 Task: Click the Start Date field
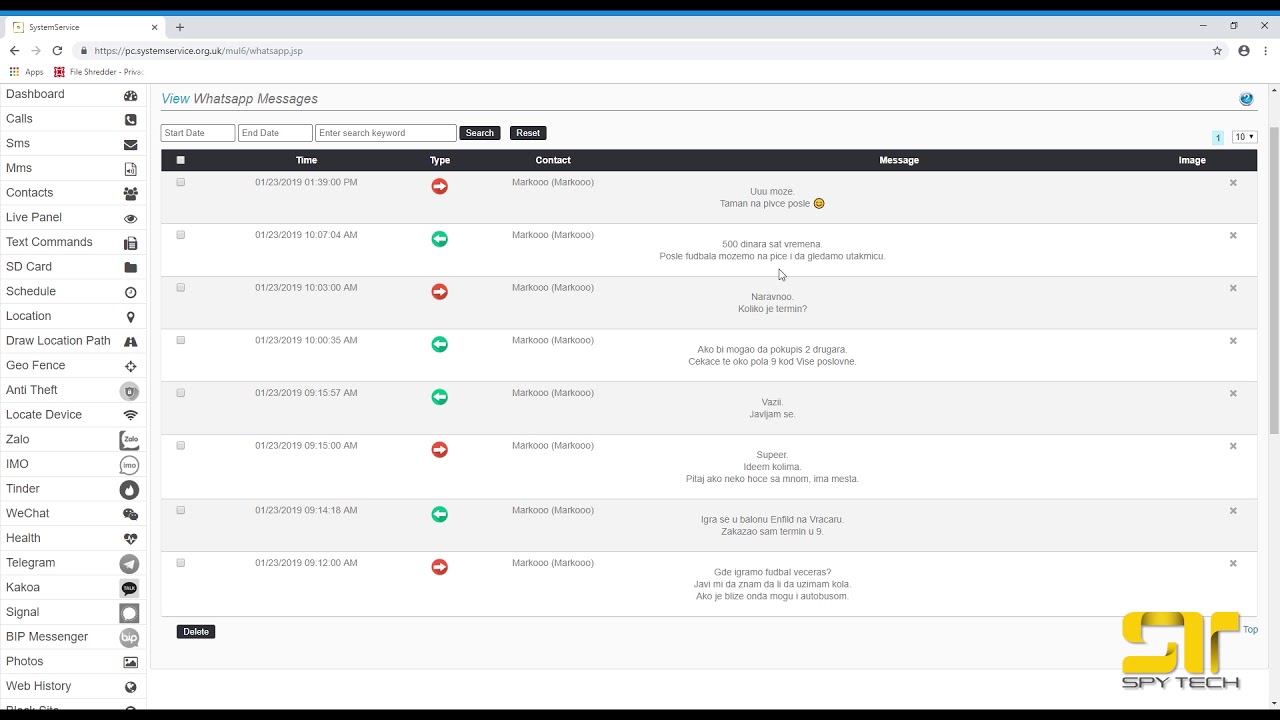198,133
